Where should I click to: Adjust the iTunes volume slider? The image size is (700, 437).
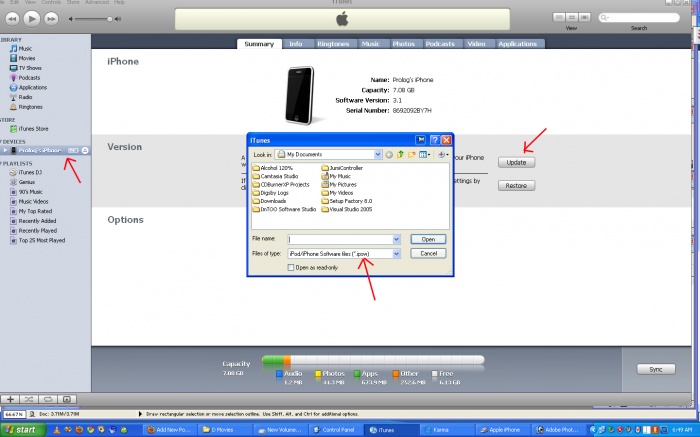point(93,19)
